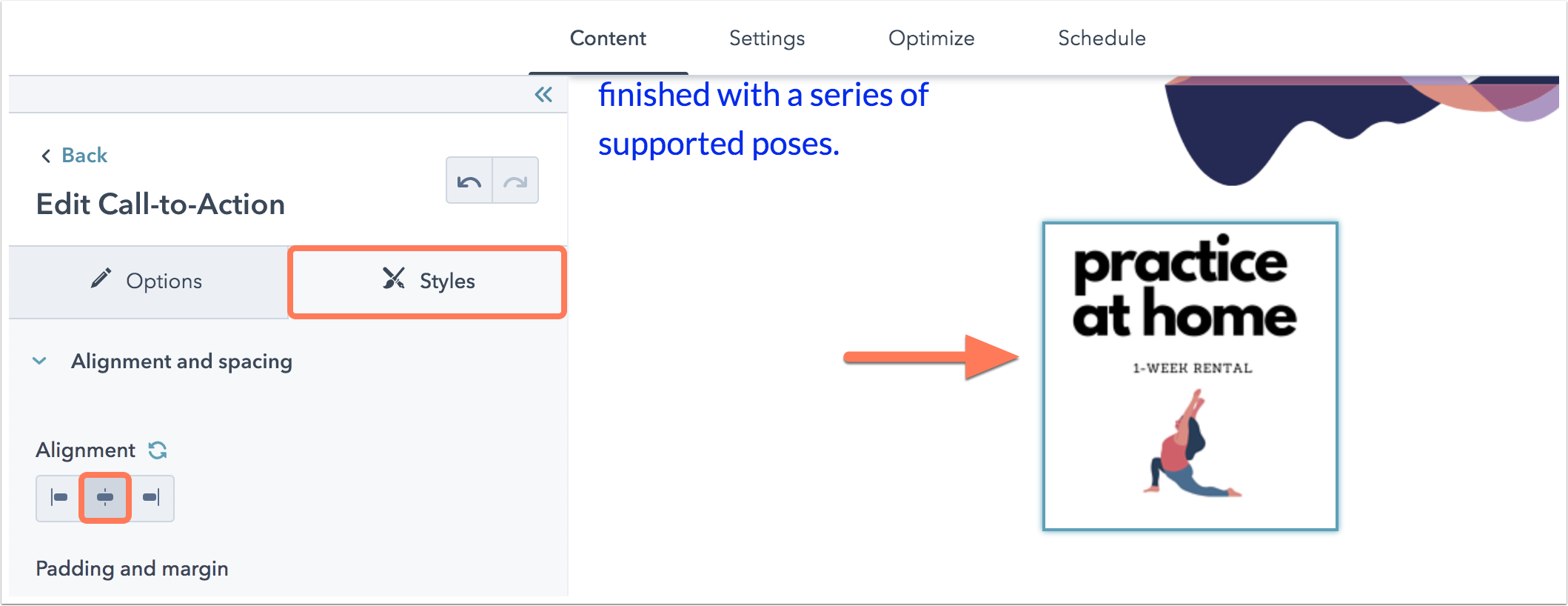
Task: Open the Content tab
Action: point(608,38)
